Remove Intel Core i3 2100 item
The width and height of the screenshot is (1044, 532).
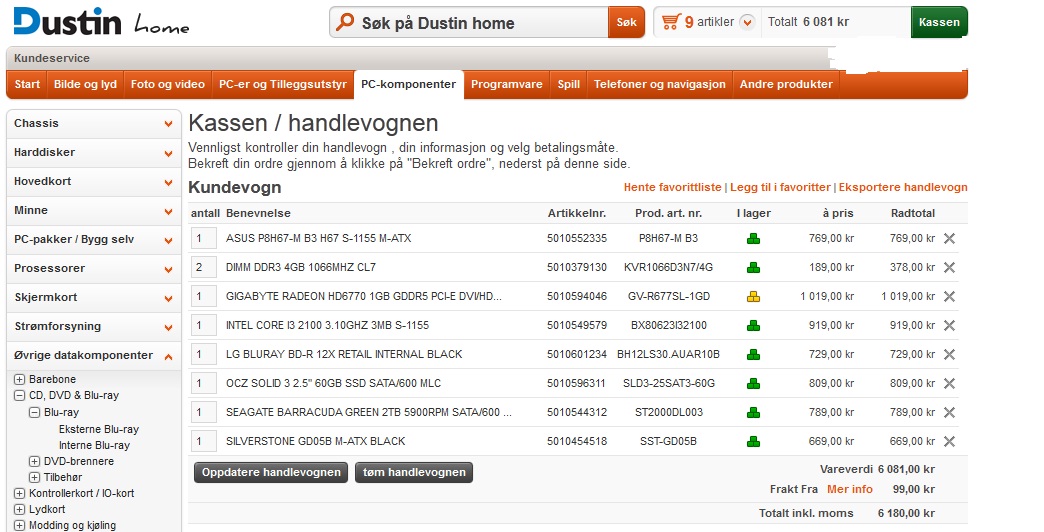949,326
